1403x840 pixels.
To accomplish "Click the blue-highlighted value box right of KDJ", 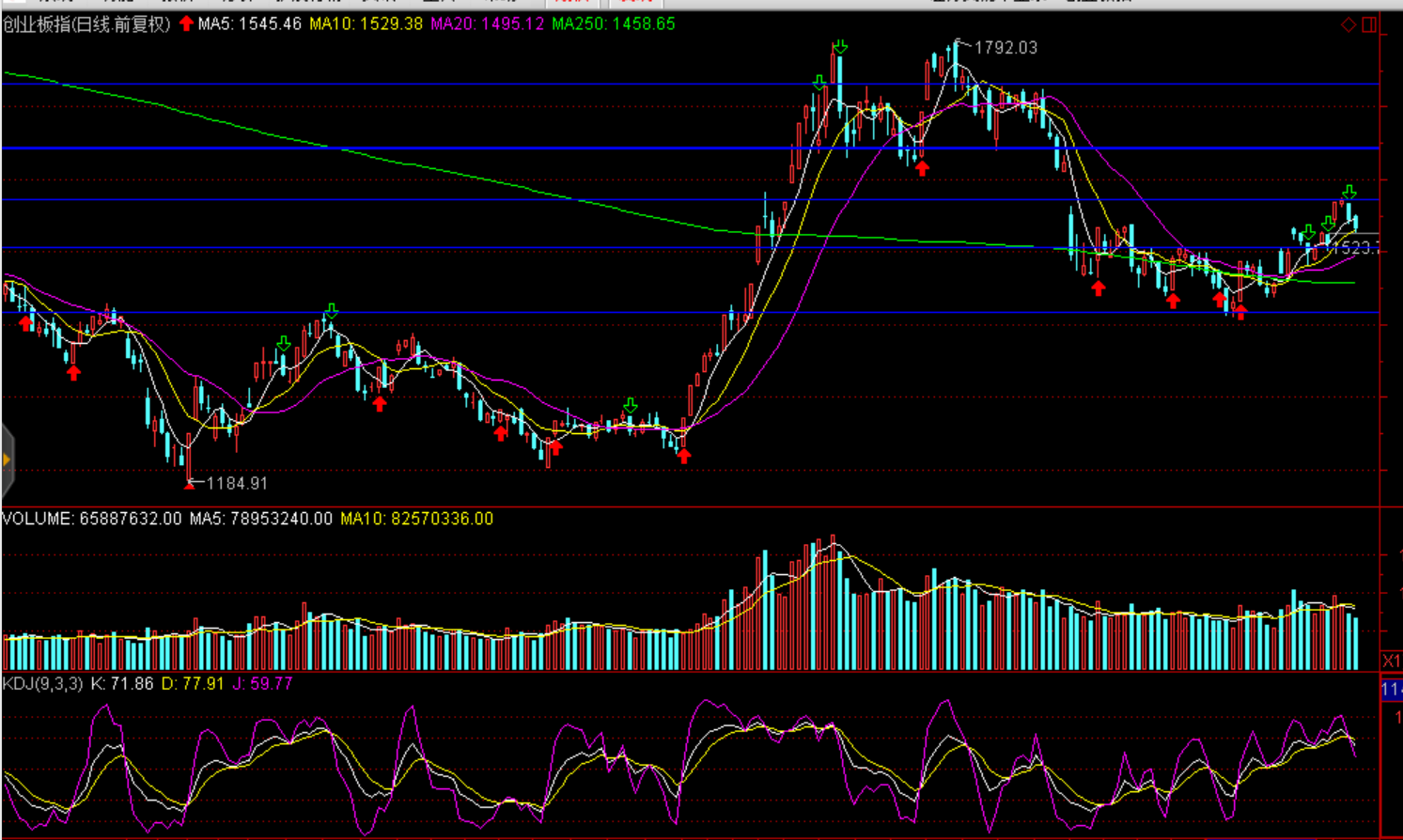I will click(1391, 691).
